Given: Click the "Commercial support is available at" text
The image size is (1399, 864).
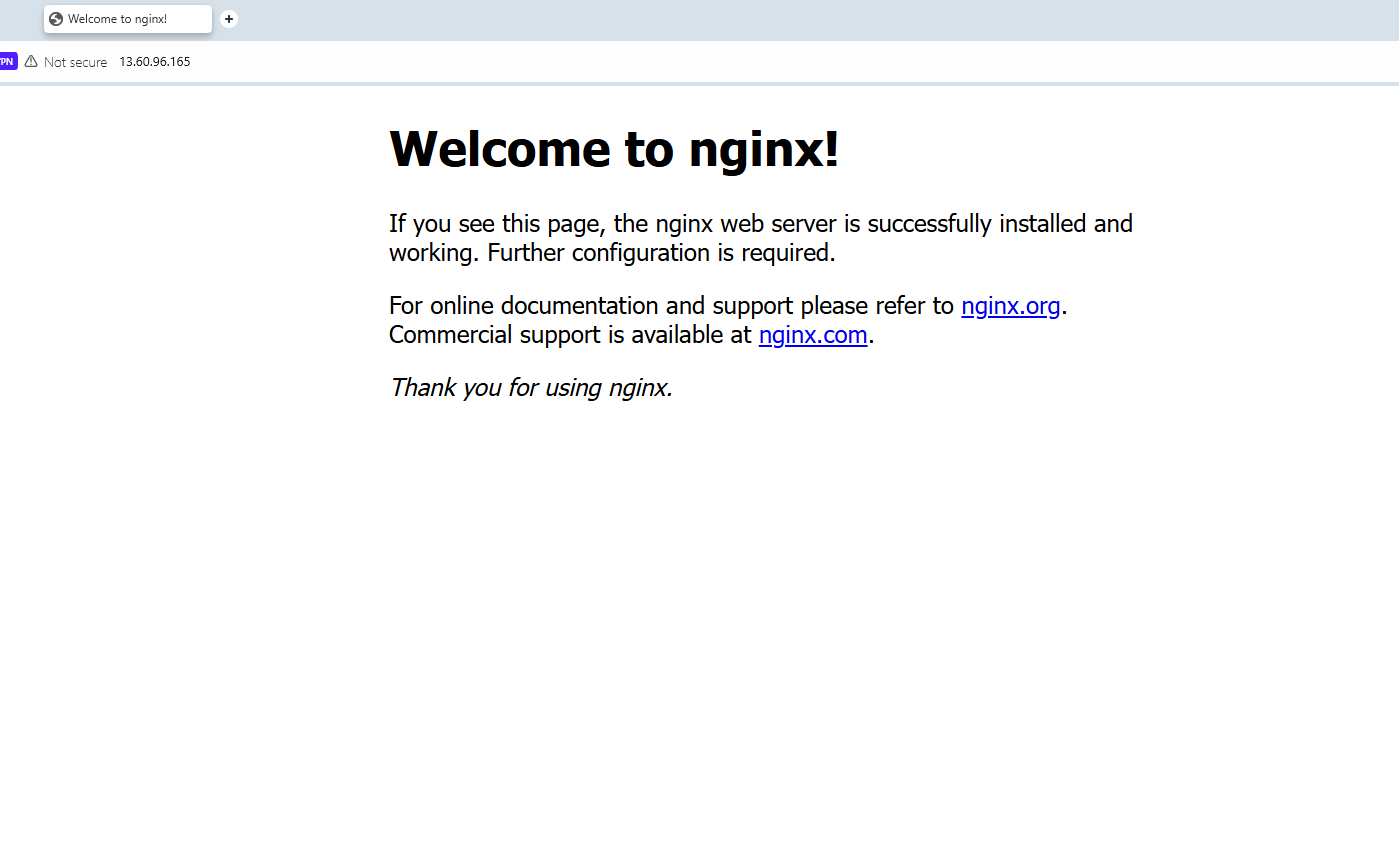Looking at the screenshot, I should [x=570, y=335].
